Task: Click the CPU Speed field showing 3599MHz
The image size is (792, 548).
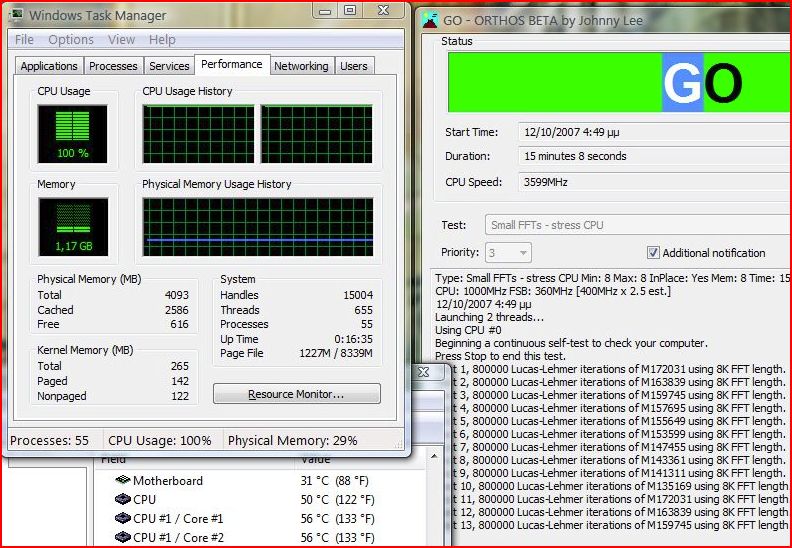Action: click(x=655, y=182)
